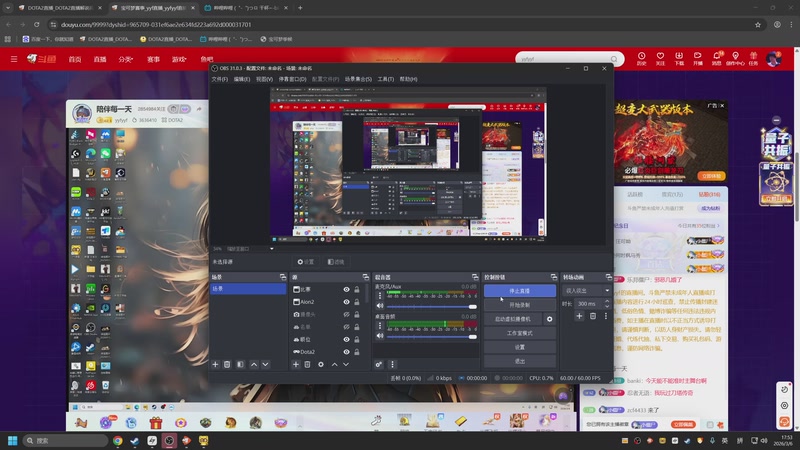Viewport: 800px width, 450px height.
Task: Adjust the desktop audio volume slider
Action: pos(432,337)
